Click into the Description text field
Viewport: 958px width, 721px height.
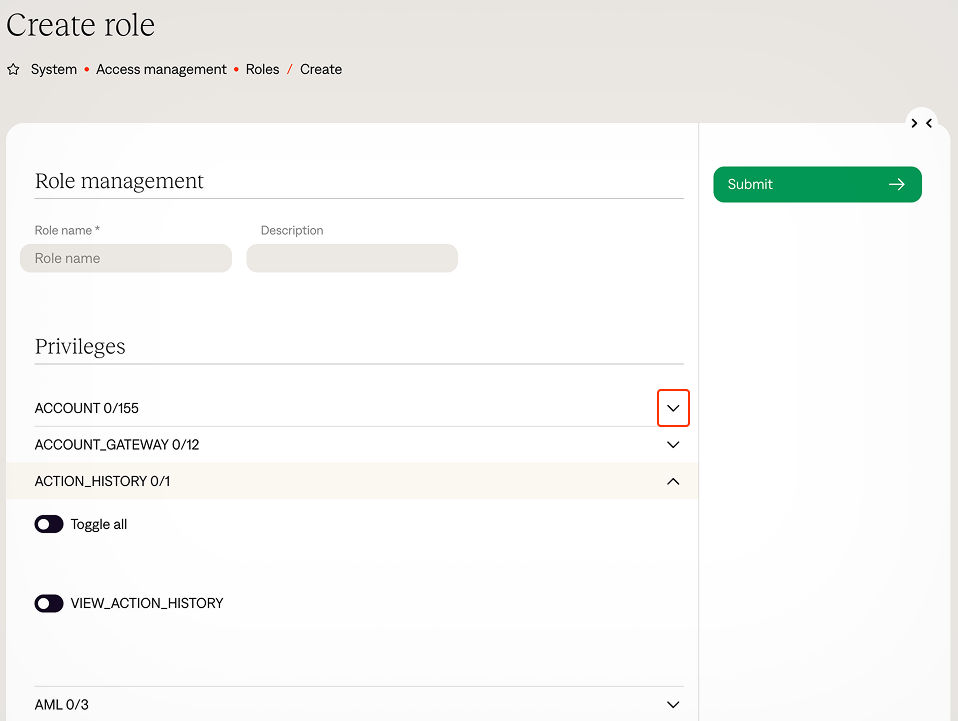[x=352, y=258]
